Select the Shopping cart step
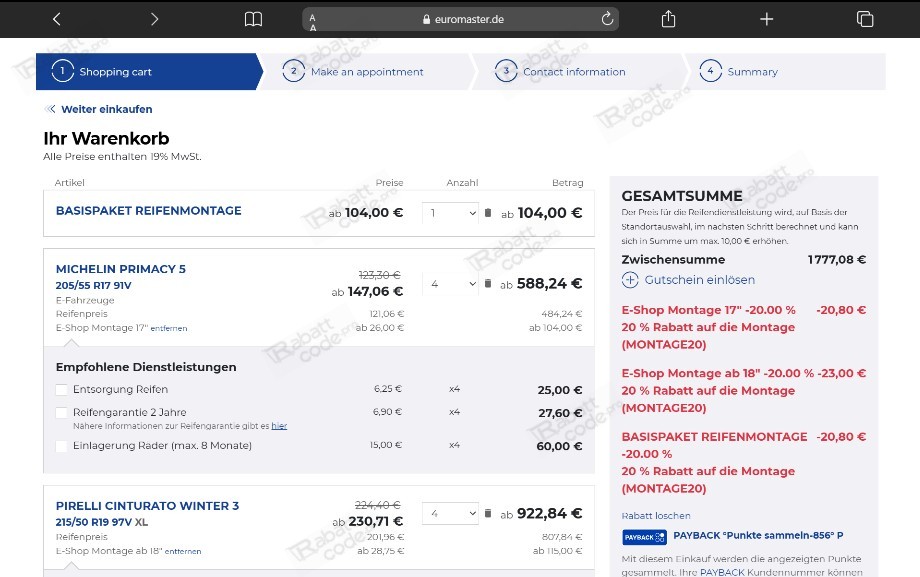 click(147, 72)
